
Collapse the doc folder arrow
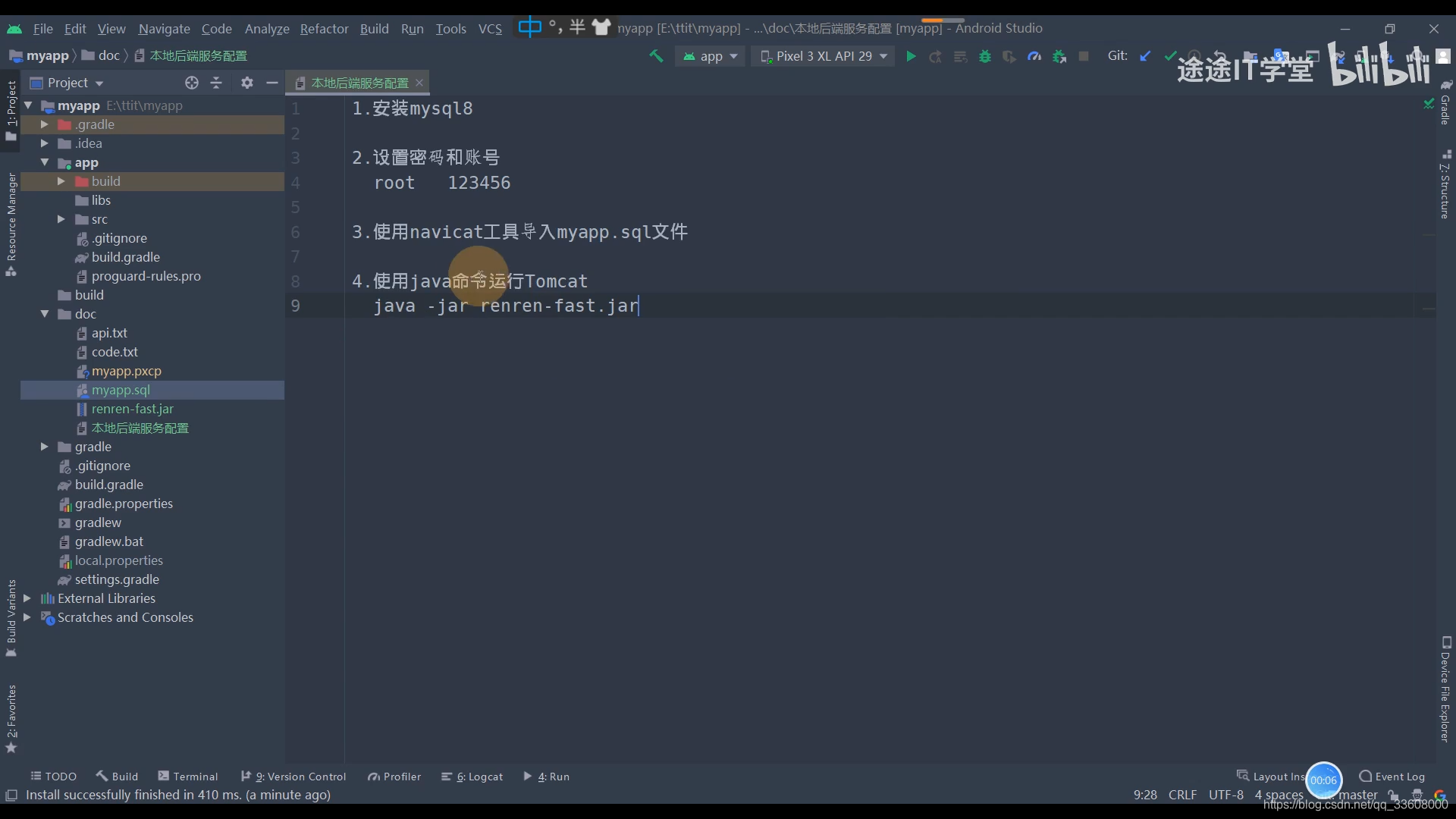pos(45,314)
